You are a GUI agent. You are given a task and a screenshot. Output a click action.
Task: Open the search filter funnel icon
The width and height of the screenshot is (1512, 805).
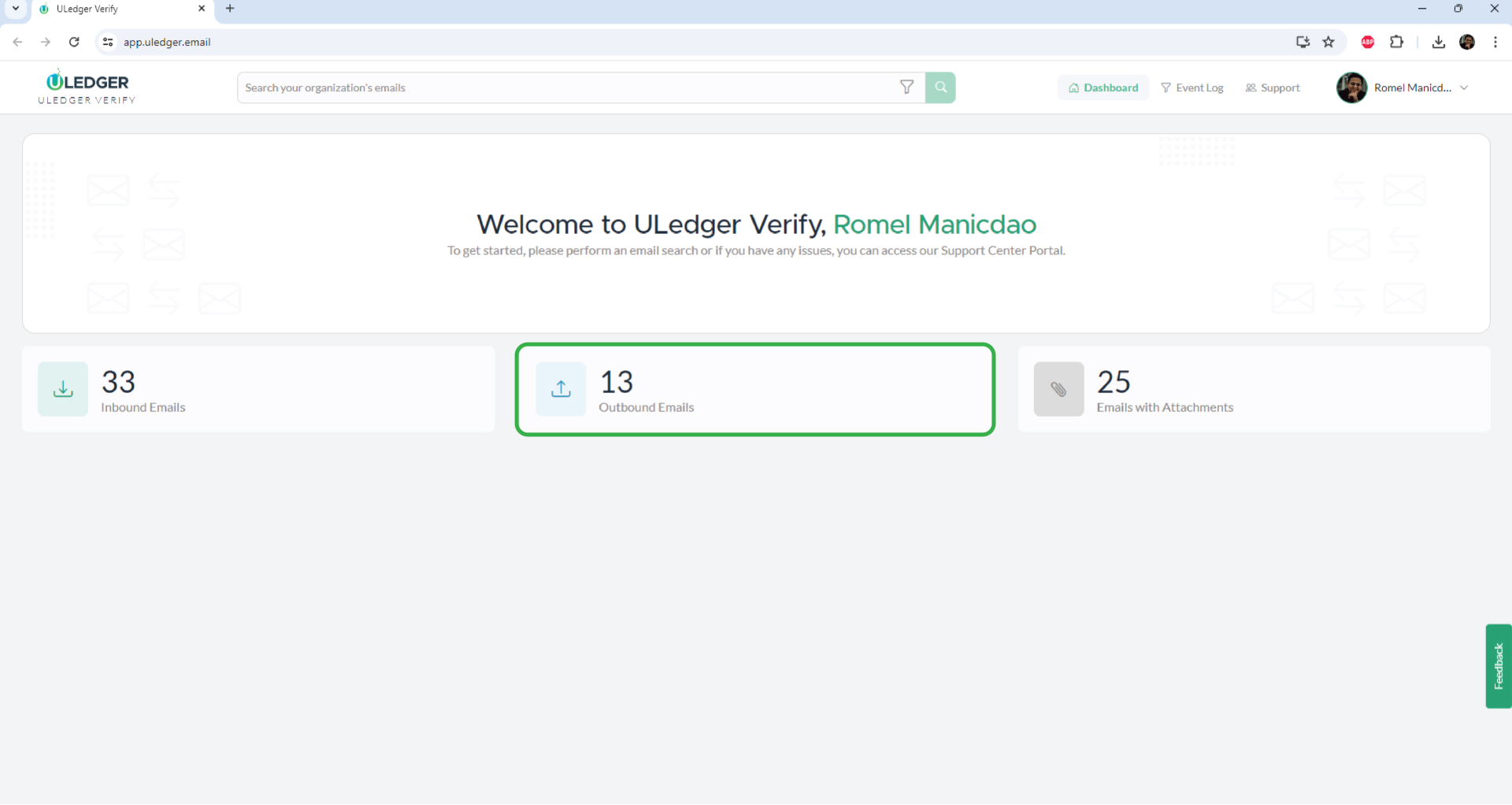click(x=906, y=87)
